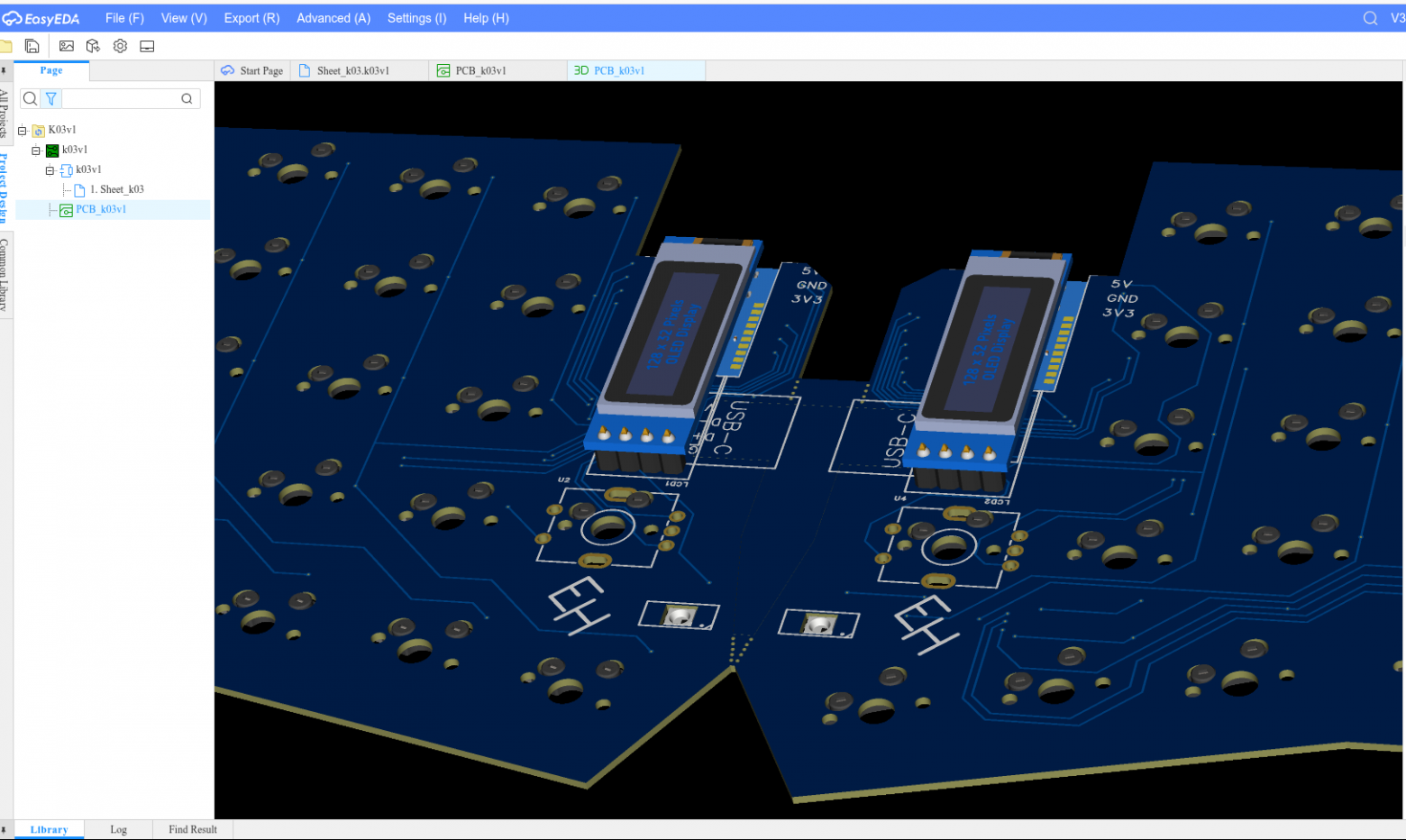Click the pin icon above All Projects

(4, 71)
